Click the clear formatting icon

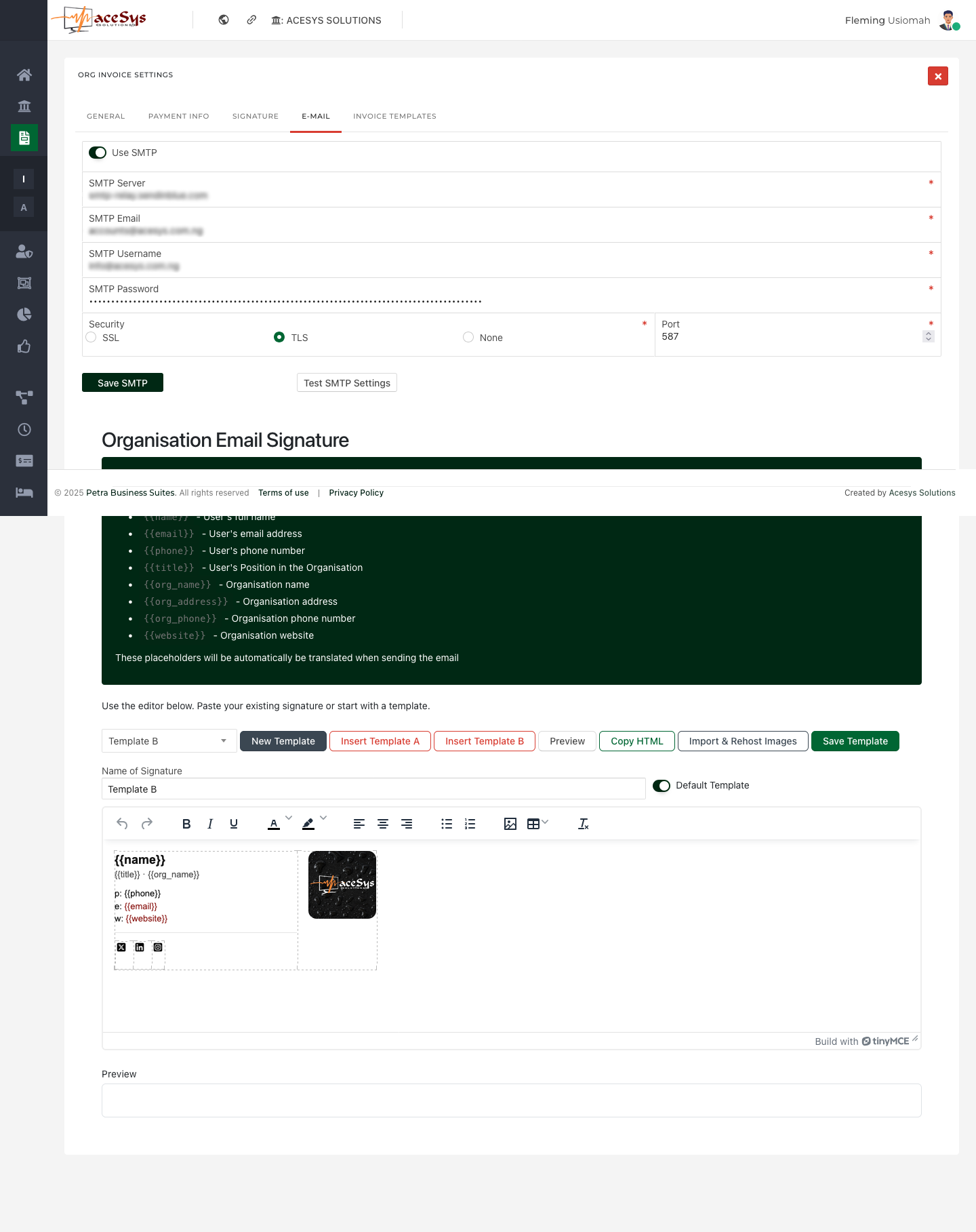point(583,824)
